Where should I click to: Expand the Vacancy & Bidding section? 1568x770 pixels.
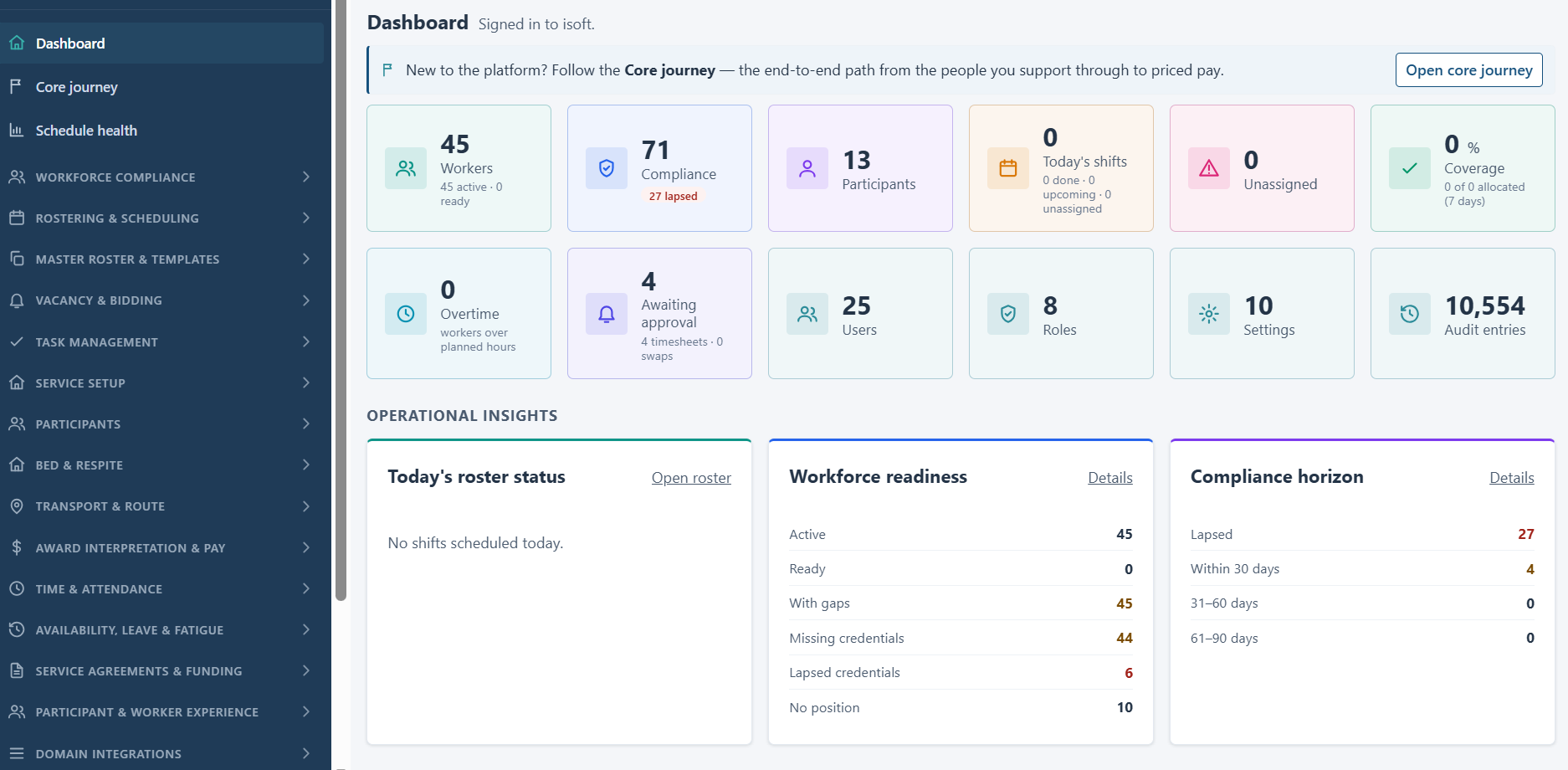(161, 300)
